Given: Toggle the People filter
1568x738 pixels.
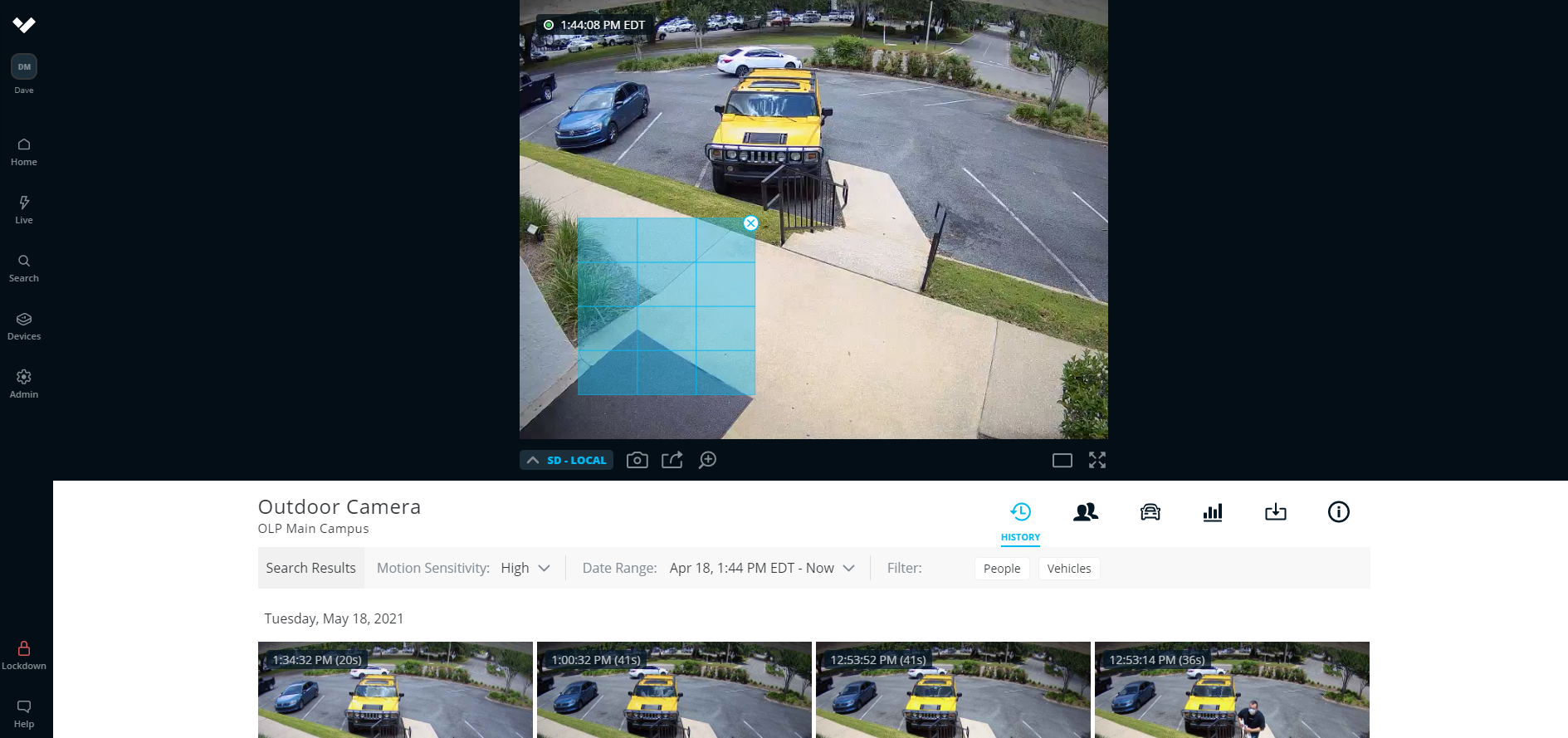Looking at the screenshot, I should point(1002,569).
